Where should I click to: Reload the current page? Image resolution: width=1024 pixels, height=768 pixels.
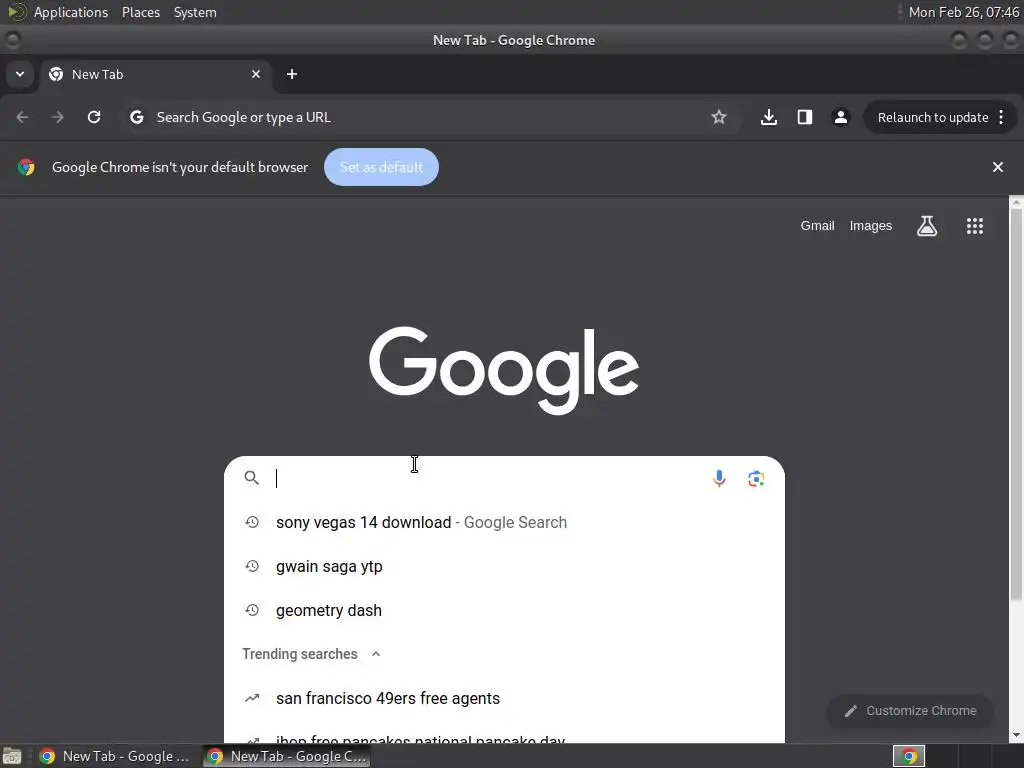(94, 118)
